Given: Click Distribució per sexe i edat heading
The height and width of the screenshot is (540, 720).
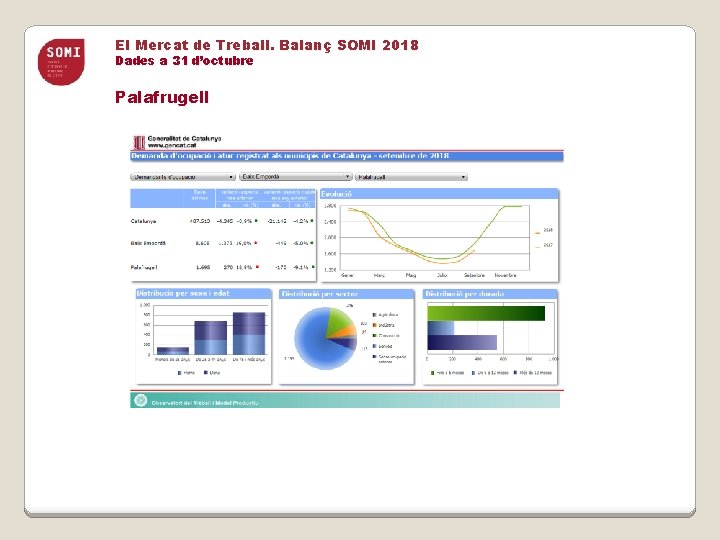Looking at the screenshot, I should (x=183, y=293).
